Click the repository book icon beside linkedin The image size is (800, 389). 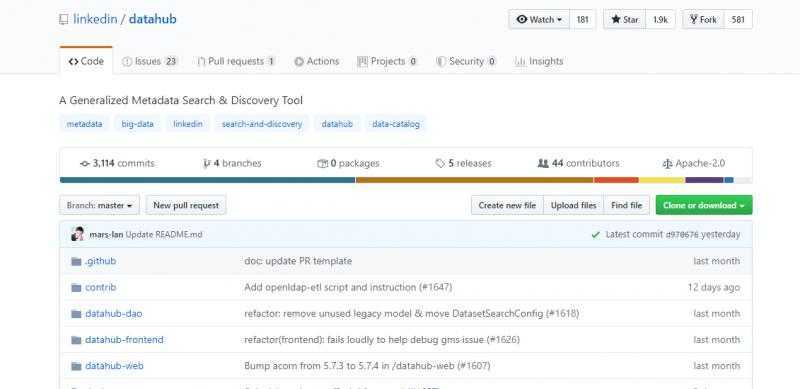[x=63, y=20]
